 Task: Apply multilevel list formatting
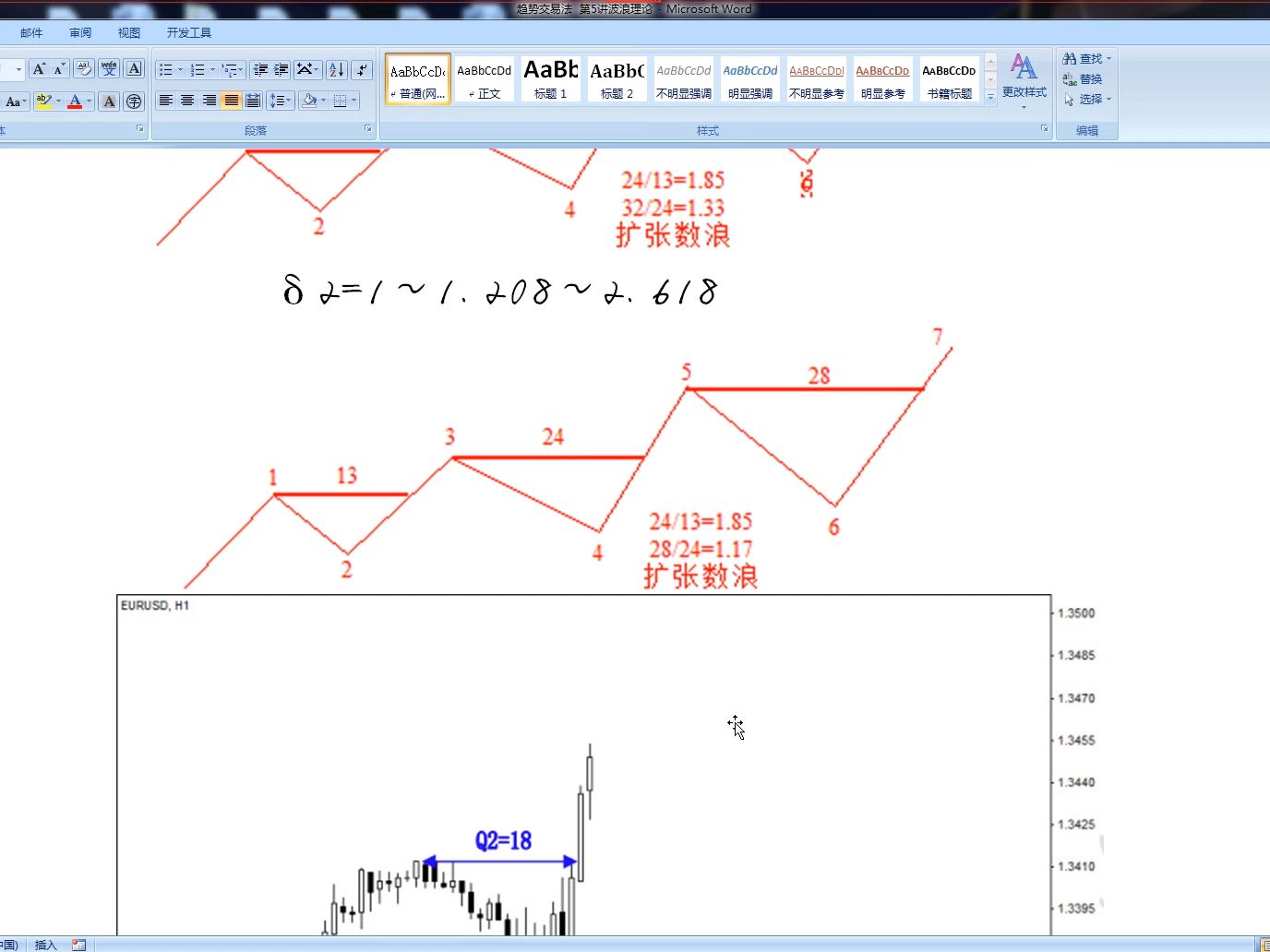pyautogui.click(x=229, y=70)
